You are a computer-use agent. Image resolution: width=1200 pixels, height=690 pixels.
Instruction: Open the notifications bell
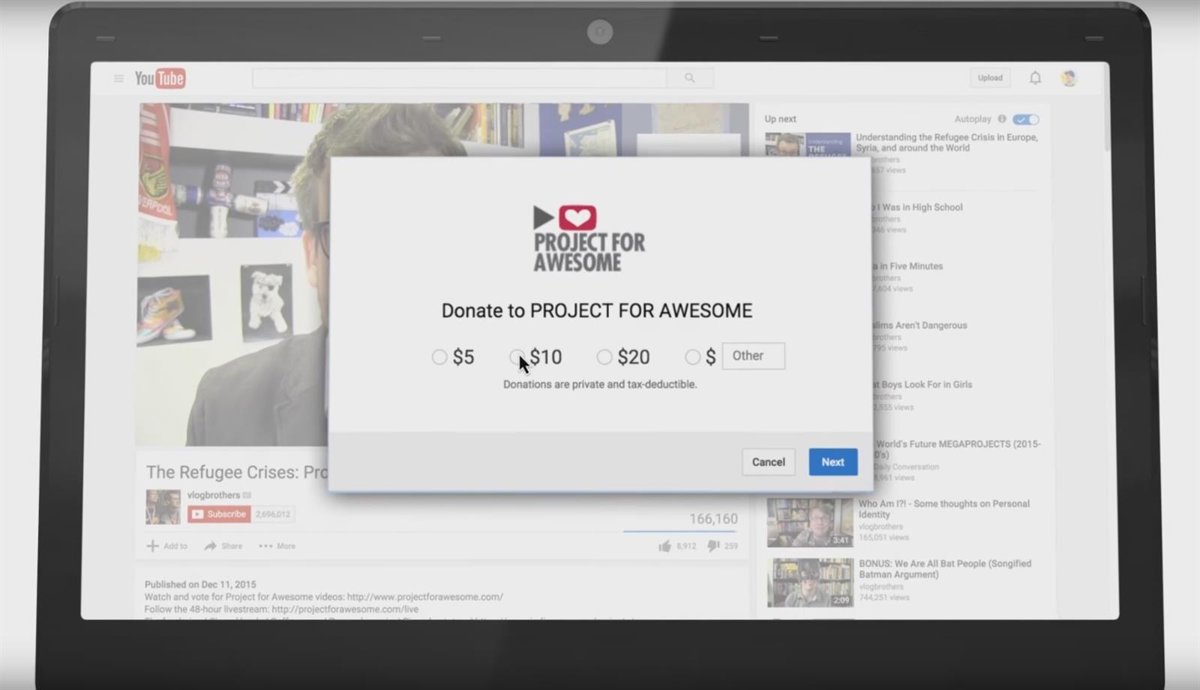pos(1035,78)
